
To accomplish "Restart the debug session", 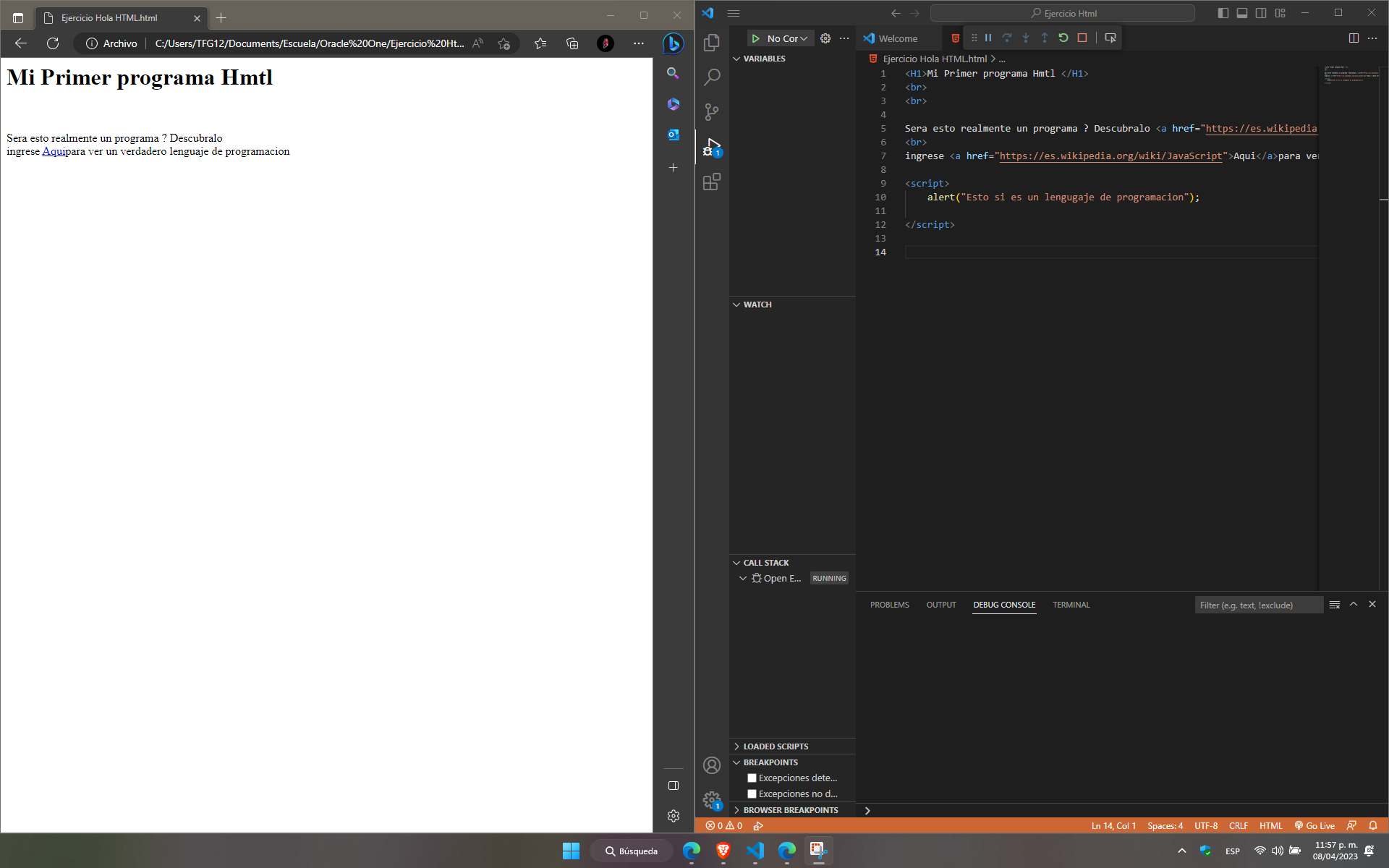I will 1063,38.
